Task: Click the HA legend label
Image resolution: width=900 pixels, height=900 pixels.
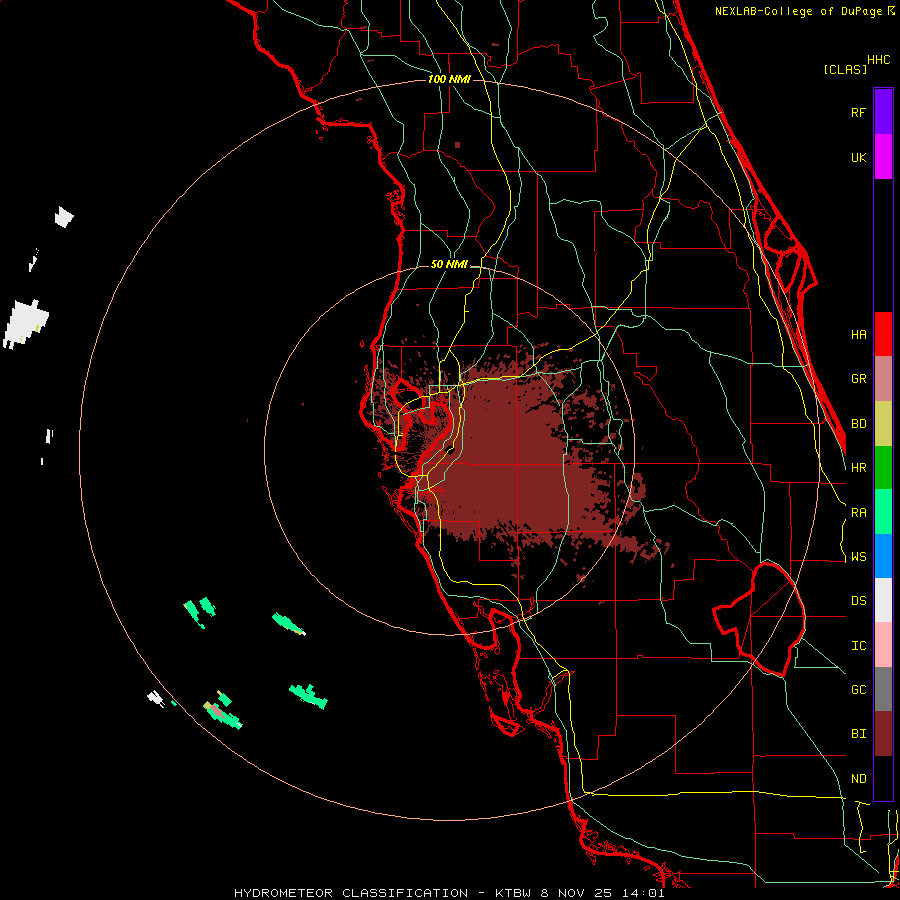Action: click(x=858, y=335)
